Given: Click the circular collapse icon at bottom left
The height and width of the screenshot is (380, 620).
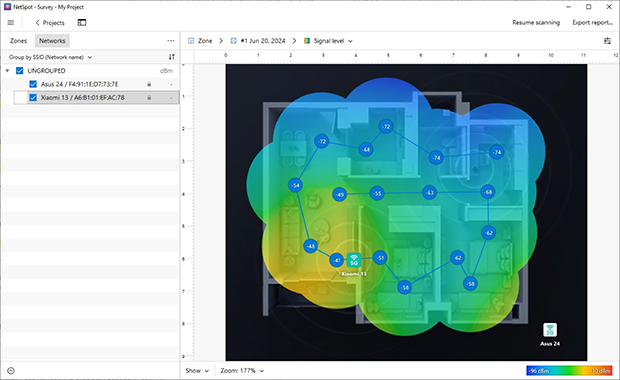Looking at the screenshot, I should click(x=11, y=371).
